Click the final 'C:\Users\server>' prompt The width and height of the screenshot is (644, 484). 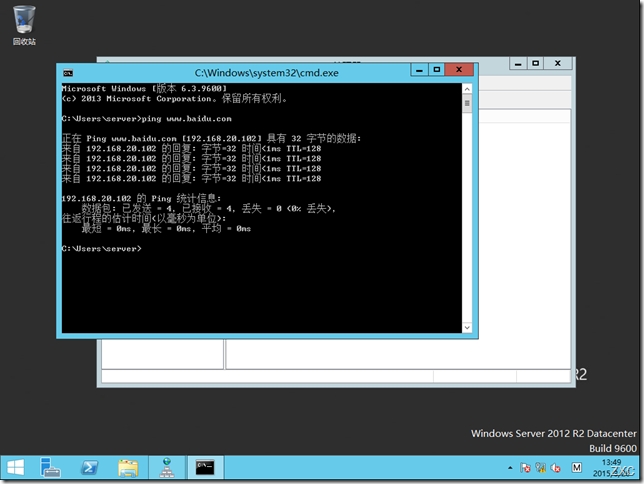pos(101,249)
